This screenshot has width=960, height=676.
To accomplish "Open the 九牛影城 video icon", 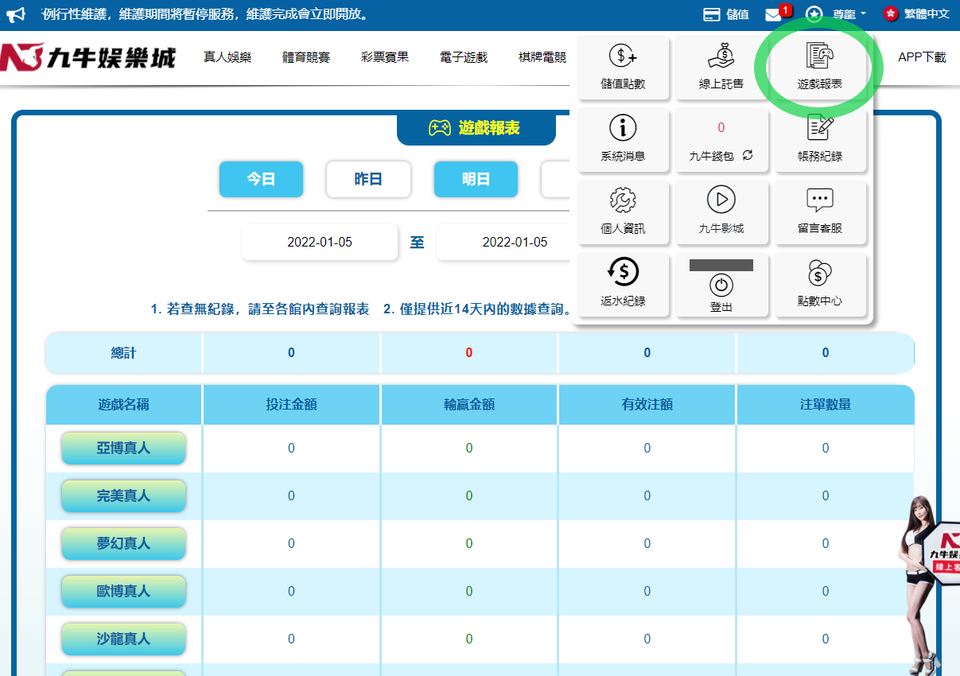I will pos(721,212).
